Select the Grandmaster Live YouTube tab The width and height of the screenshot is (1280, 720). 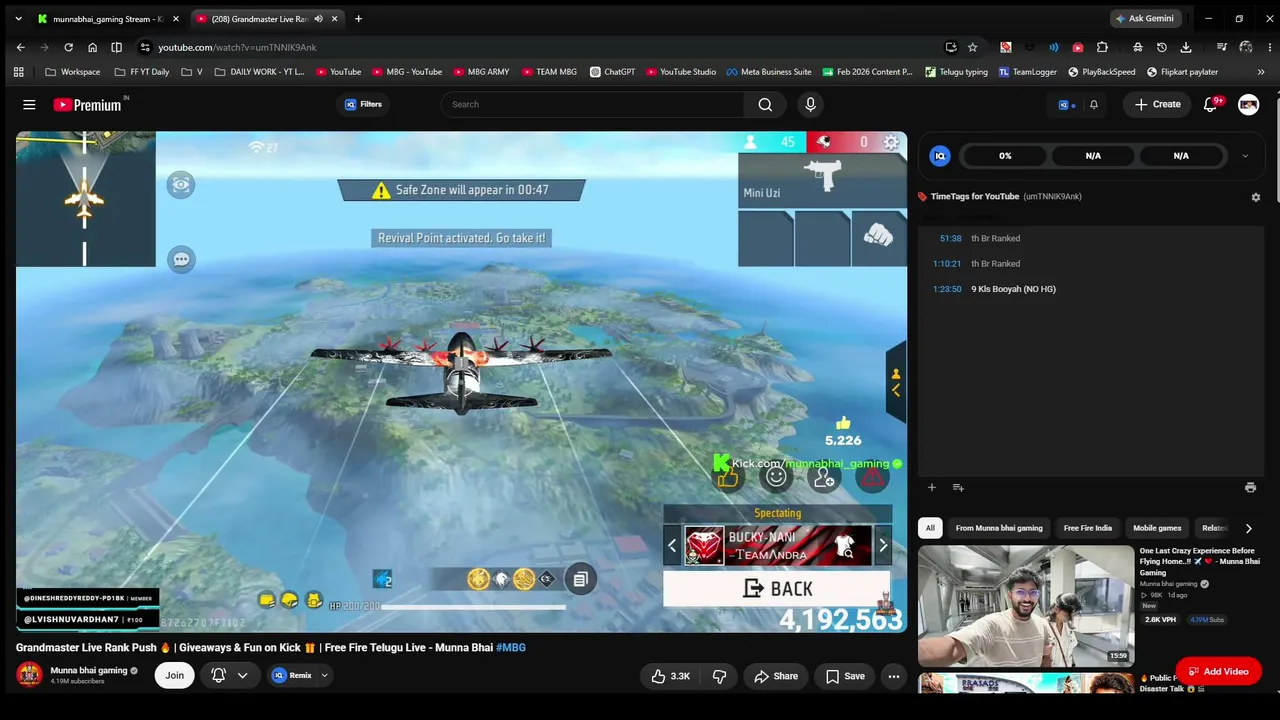pyautogui.click(x=267, y=19)
